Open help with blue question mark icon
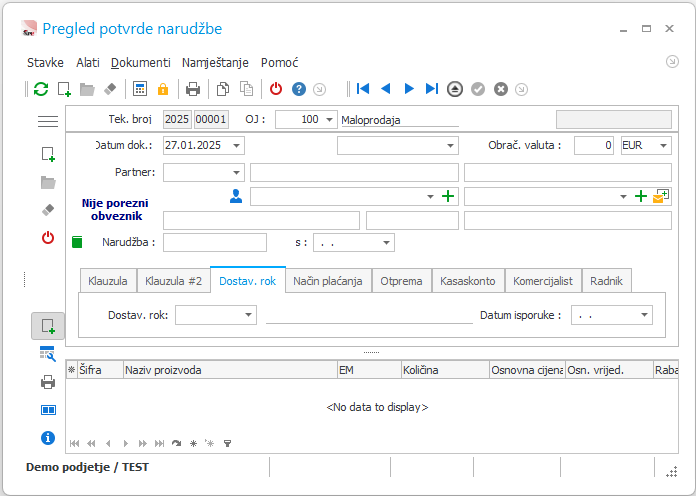 (299, 89)
